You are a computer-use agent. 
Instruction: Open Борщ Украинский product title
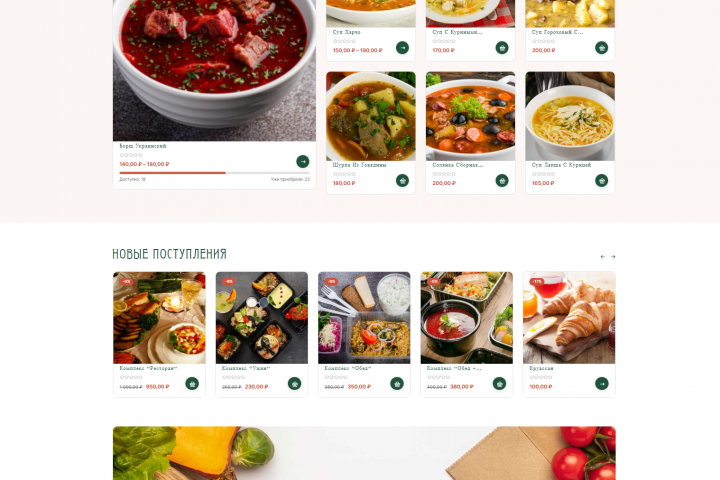(143, 146)
